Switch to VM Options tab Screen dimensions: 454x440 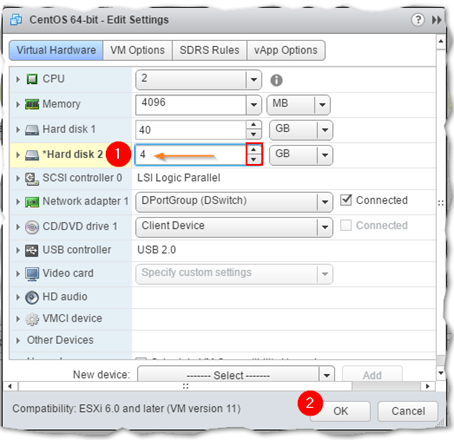(x=137, y=50)
